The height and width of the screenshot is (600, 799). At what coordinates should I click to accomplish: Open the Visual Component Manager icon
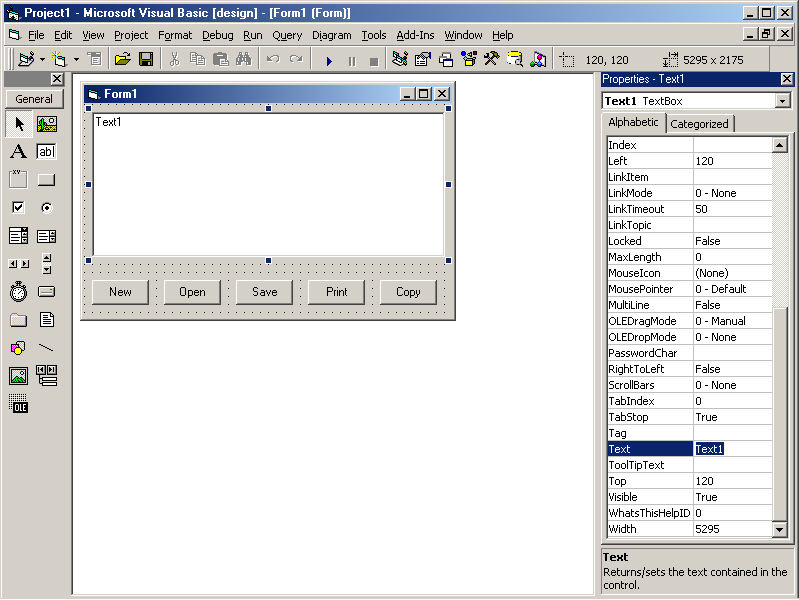point(538,60)
